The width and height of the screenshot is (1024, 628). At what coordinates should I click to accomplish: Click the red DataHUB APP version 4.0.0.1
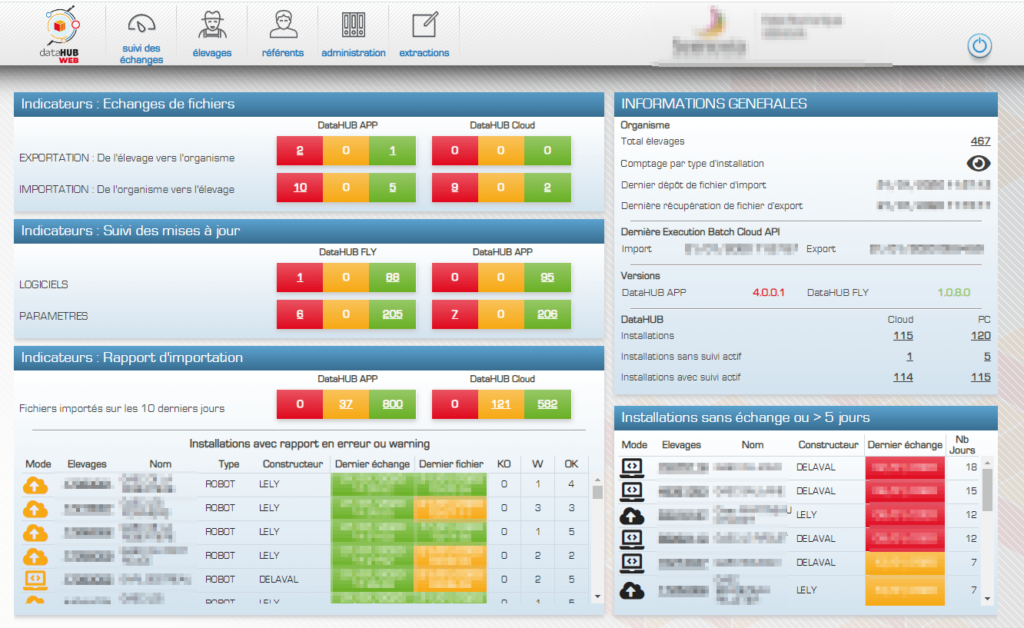[769, 292]
